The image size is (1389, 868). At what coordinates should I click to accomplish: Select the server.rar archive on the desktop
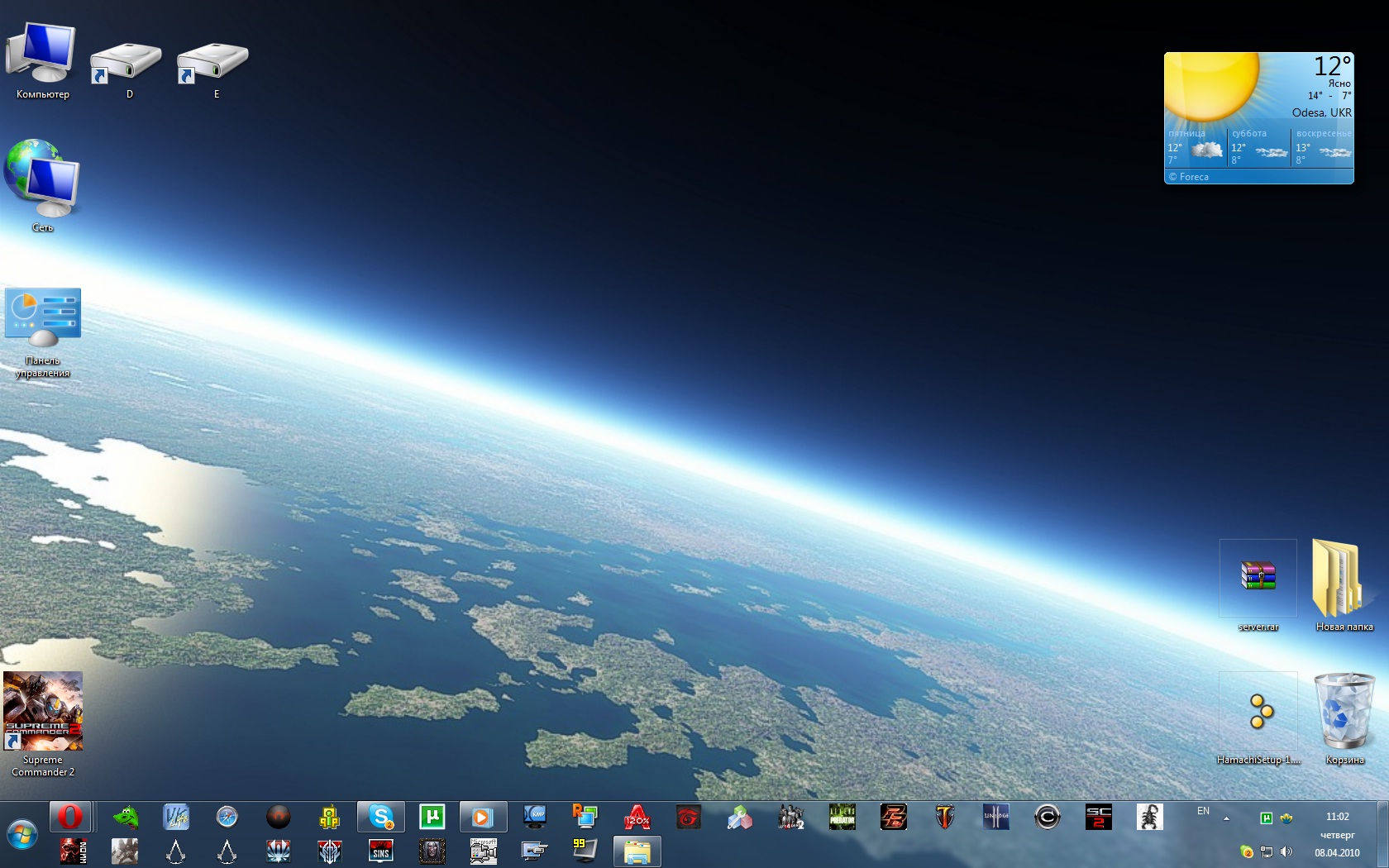(1258, 586)
